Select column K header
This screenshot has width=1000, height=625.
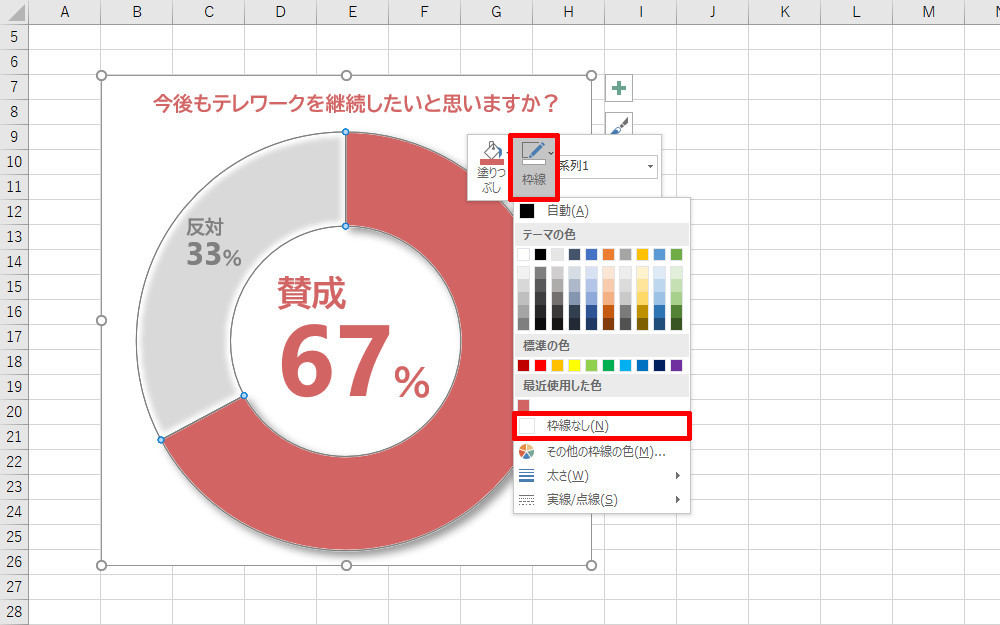(x=784, y=11)
